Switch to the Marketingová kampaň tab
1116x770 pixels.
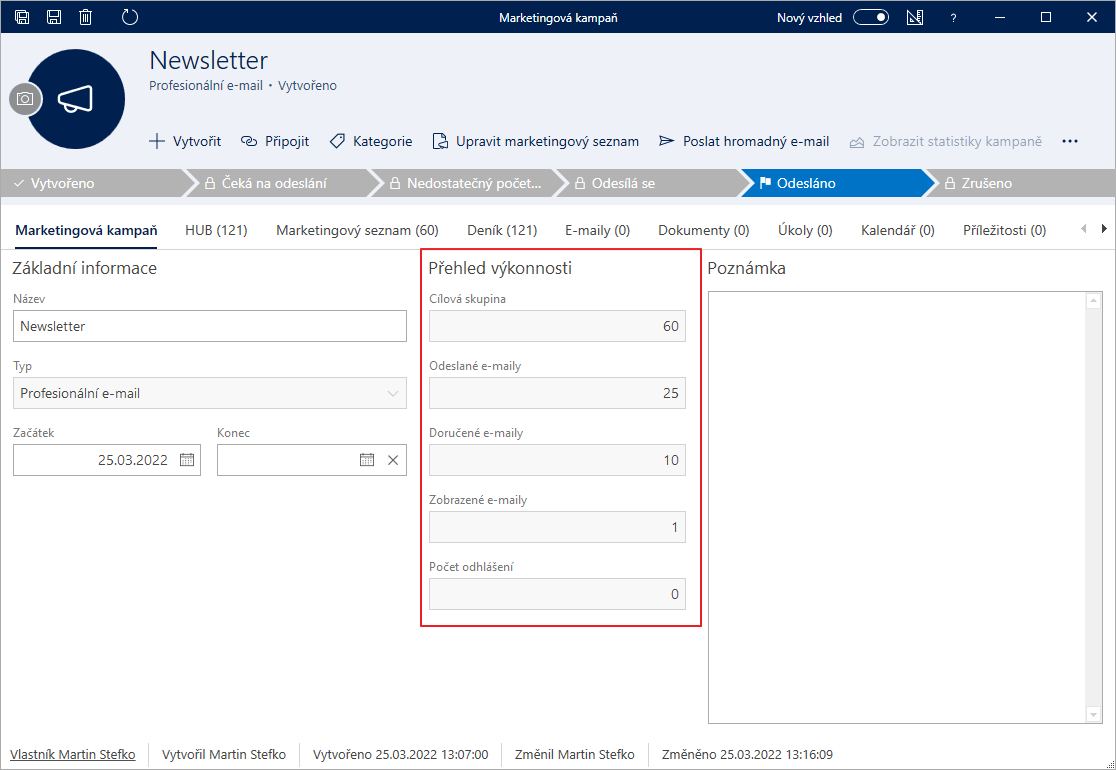coord(86,231)
